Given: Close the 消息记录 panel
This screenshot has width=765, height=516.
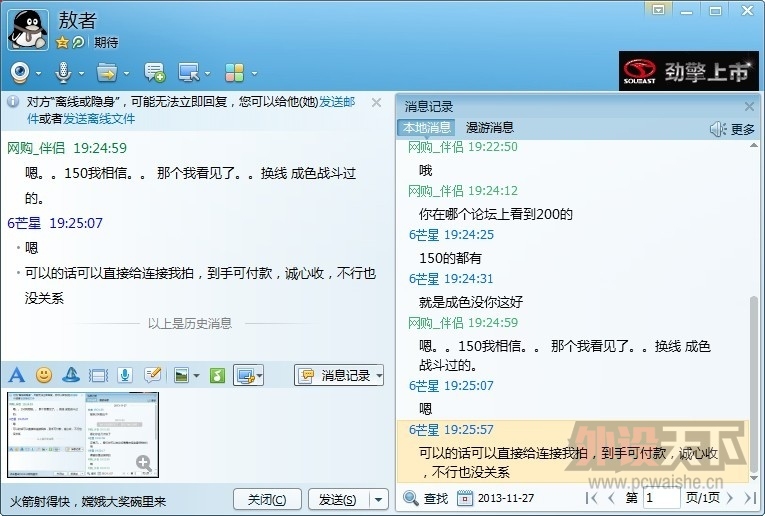Looking at the screenshot, I should click(749, 106).
